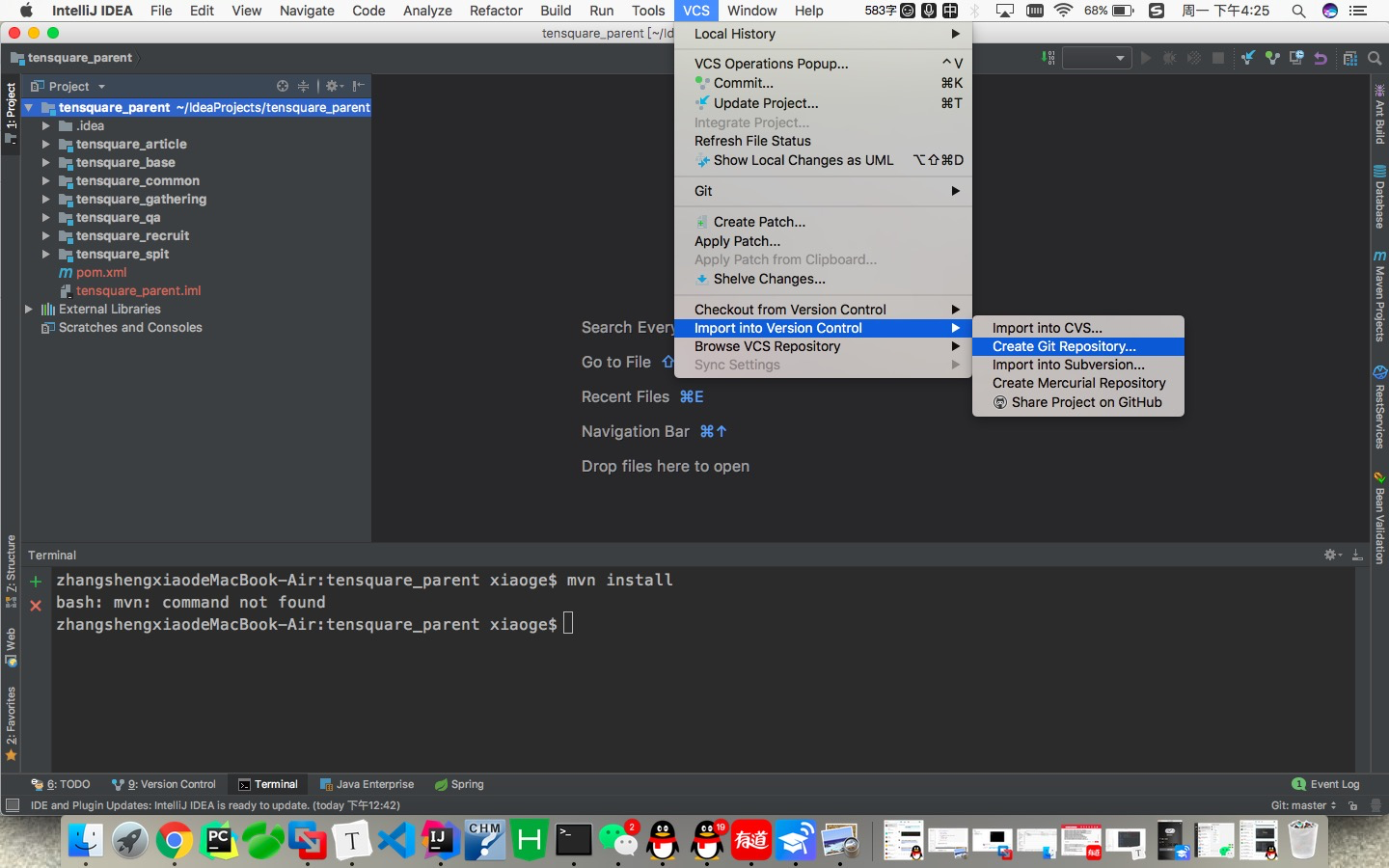Choose Create Mercurial Repository item
This screenshot has height=868, width=1389.
click(1077, 383)
